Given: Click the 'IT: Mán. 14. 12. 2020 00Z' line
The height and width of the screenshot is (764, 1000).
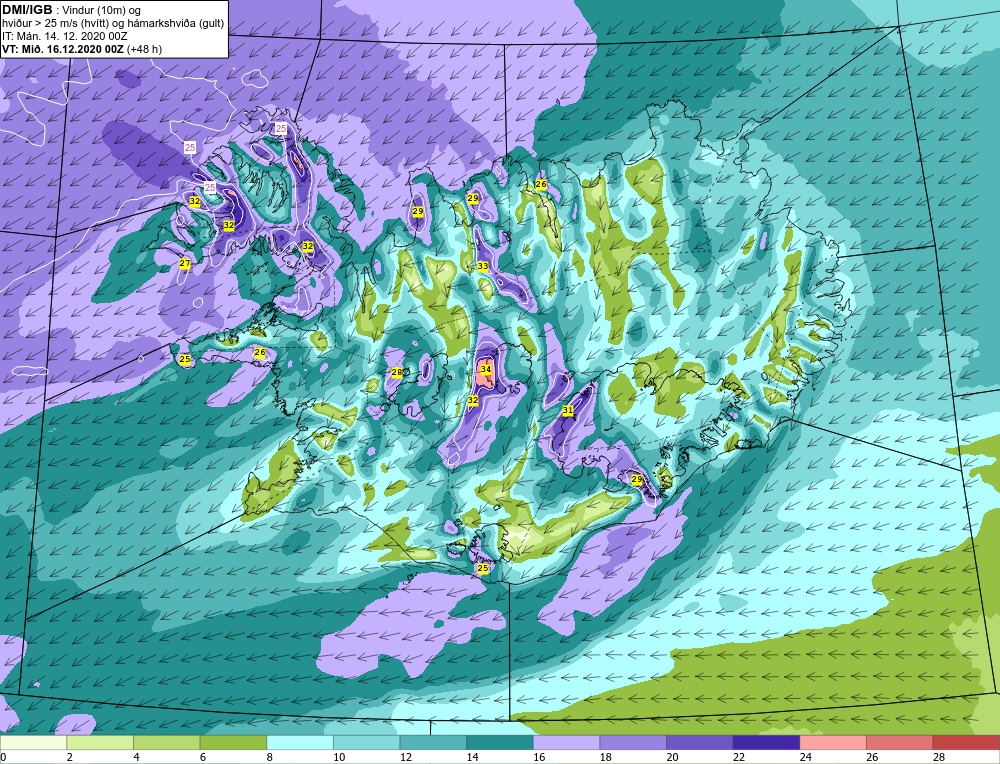Looking at the screenshot, I should pos(64,36).
